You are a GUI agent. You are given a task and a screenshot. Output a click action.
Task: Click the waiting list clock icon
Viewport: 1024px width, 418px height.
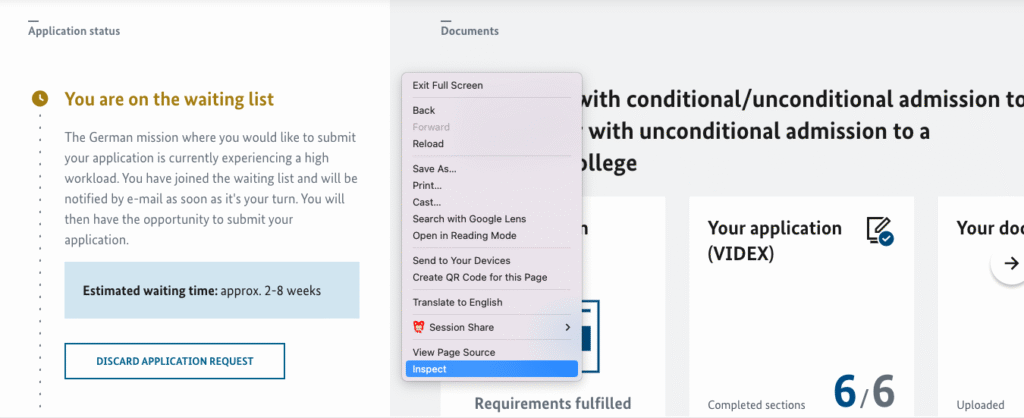pyautogui.click(x=40, y=99)
